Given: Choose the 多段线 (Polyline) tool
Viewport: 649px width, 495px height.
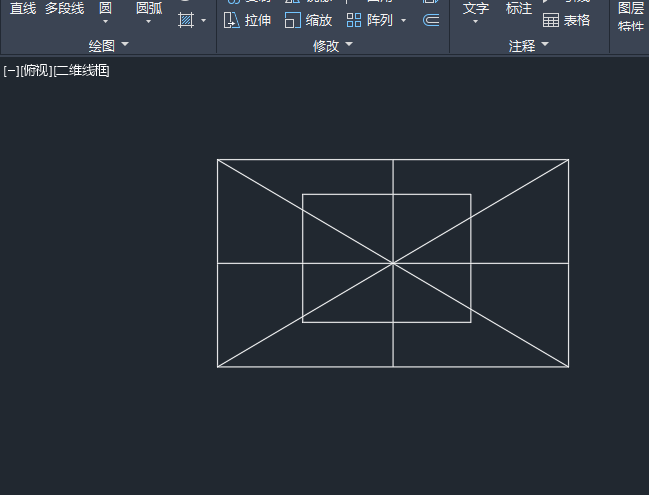Looking at the screenshot, I should (x=65, y=8).
